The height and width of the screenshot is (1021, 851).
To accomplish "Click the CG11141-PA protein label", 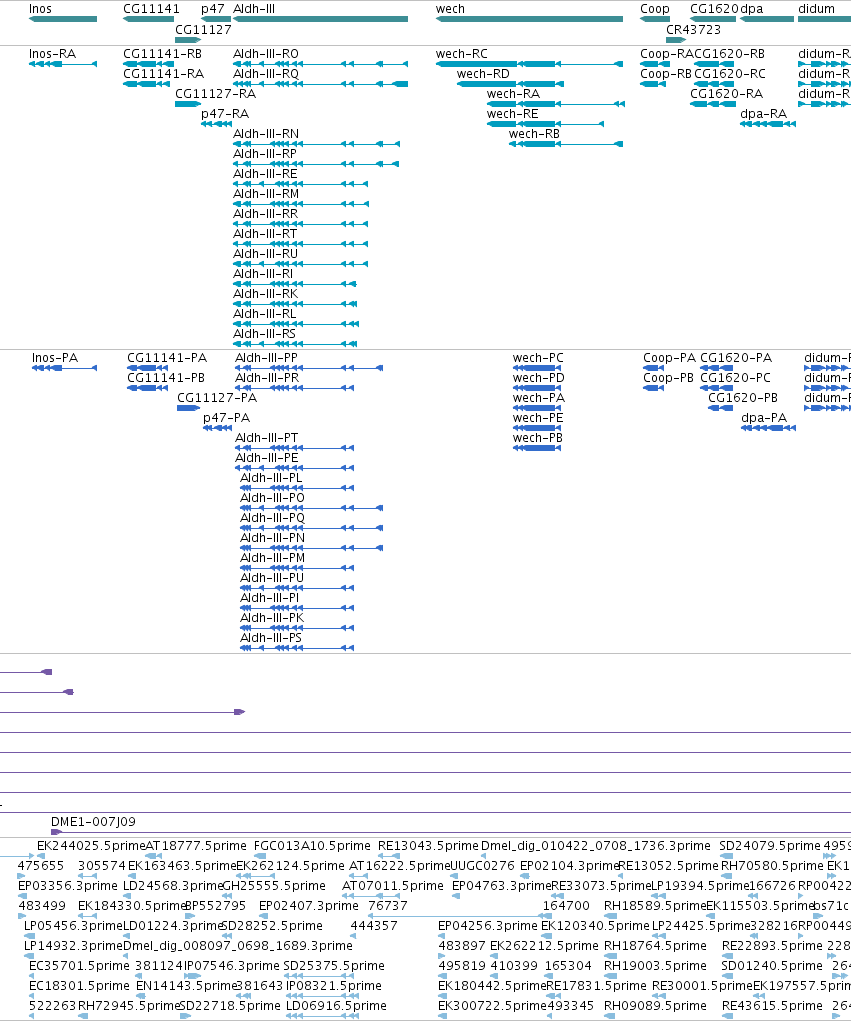I will [167, 357].
